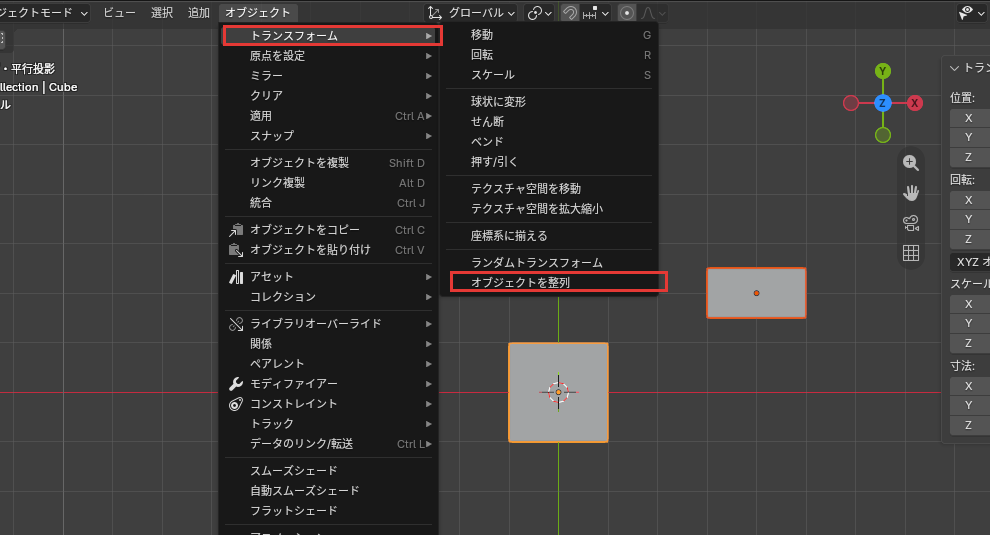Image resolution: width=990 pixels, height=535 pixels.
Task: Open データのリンク/転送 submenu
Action: (x=328, y=444)
